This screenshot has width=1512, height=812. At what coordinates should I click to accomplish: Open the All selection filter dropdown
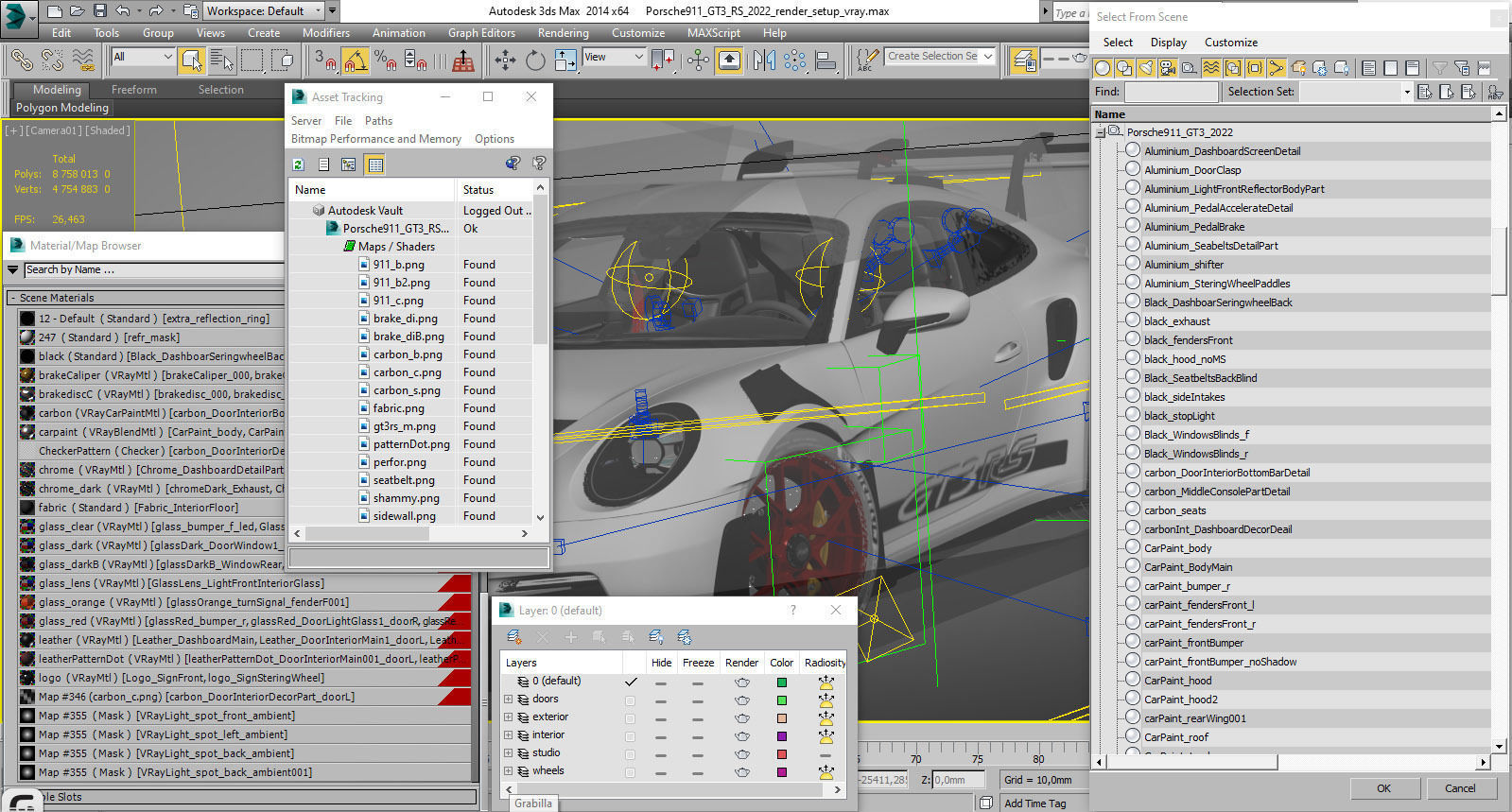pyautogui.click(x=143, y=57)
